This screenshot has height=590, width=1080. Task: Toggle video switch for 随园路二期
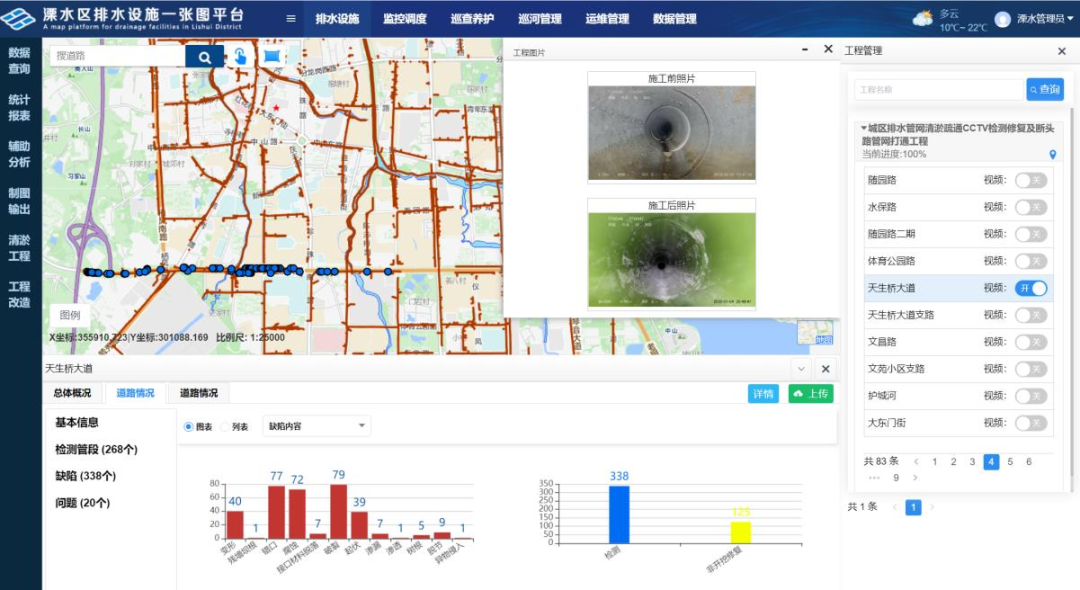tap(1031, 234)
